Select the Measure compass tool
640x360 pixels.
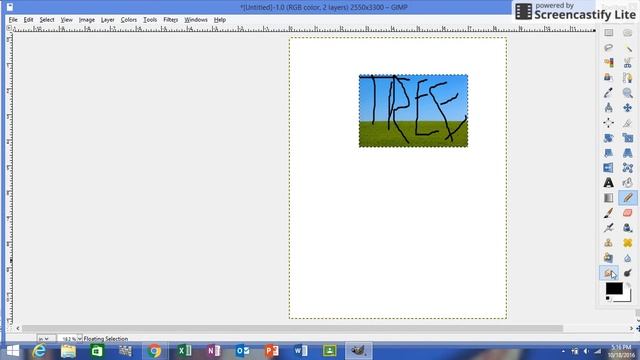pyautogui.click(x=609, y=108)
